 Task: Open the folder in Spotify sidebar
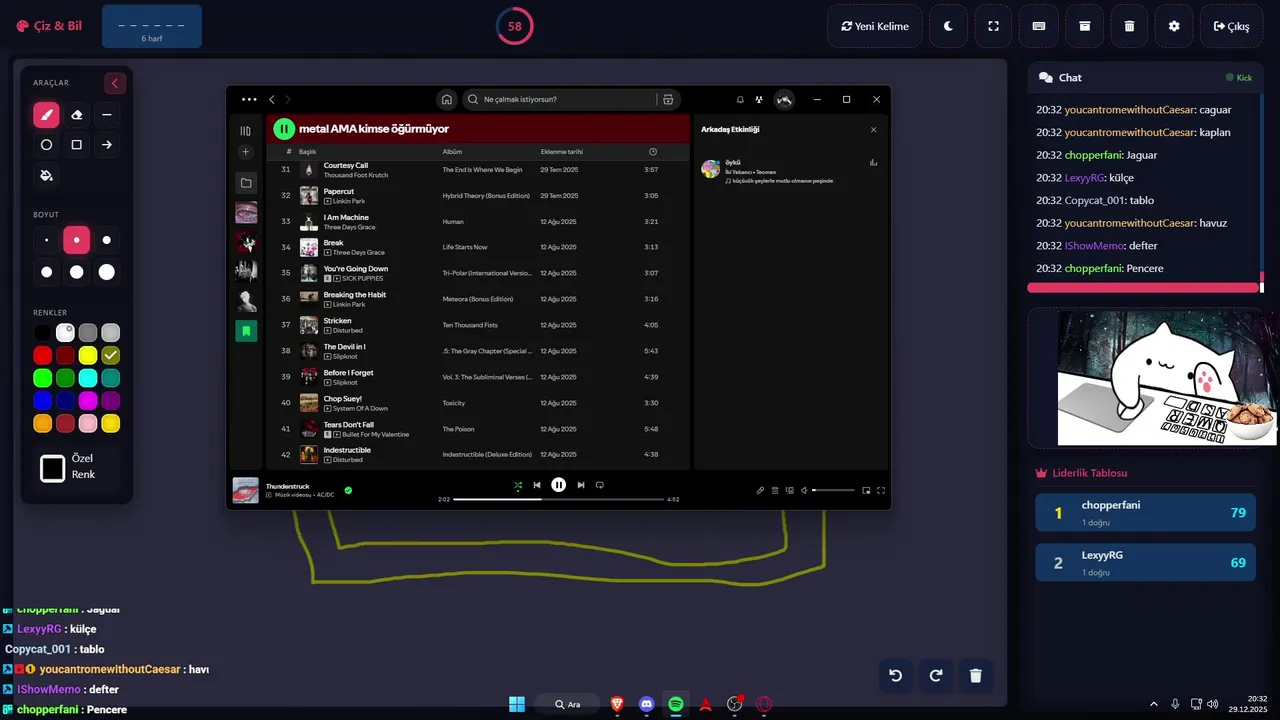click(246, 184)
